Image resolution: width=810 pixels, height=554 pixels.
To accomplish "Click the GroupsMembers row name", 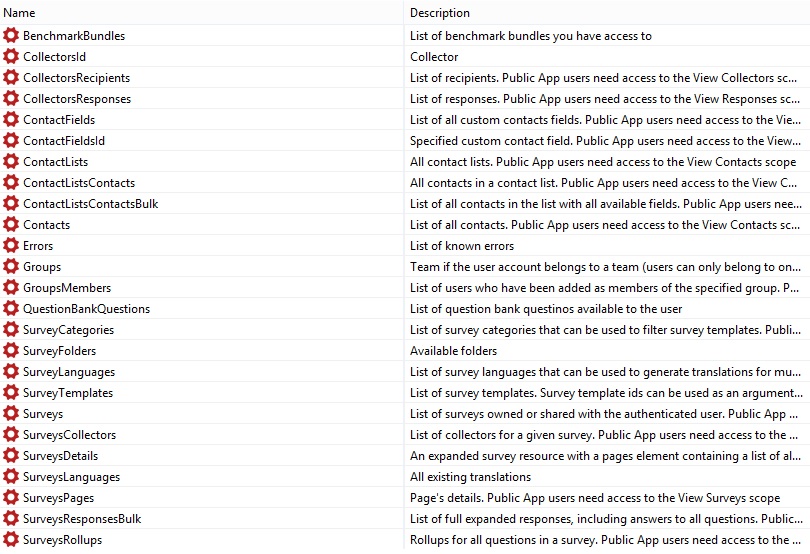I will (x=67, y=288).
